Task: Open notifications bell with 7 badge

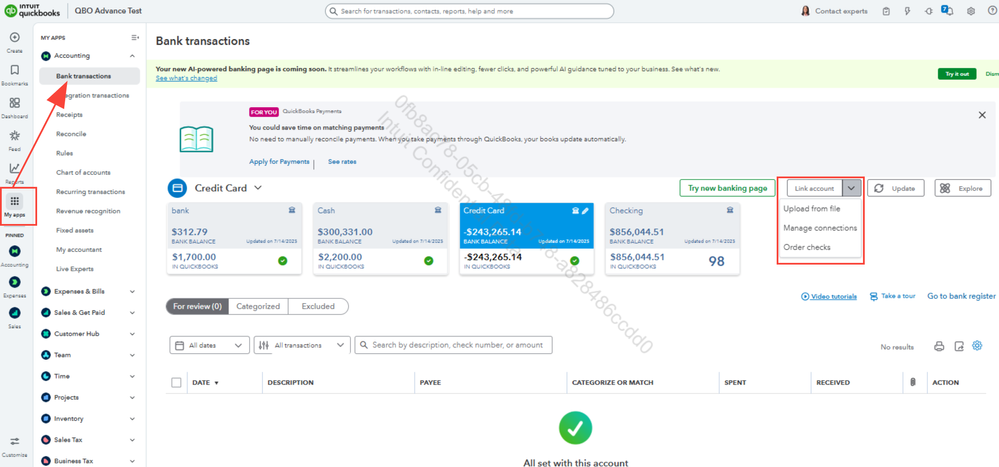Action: [x=947, y=11]
